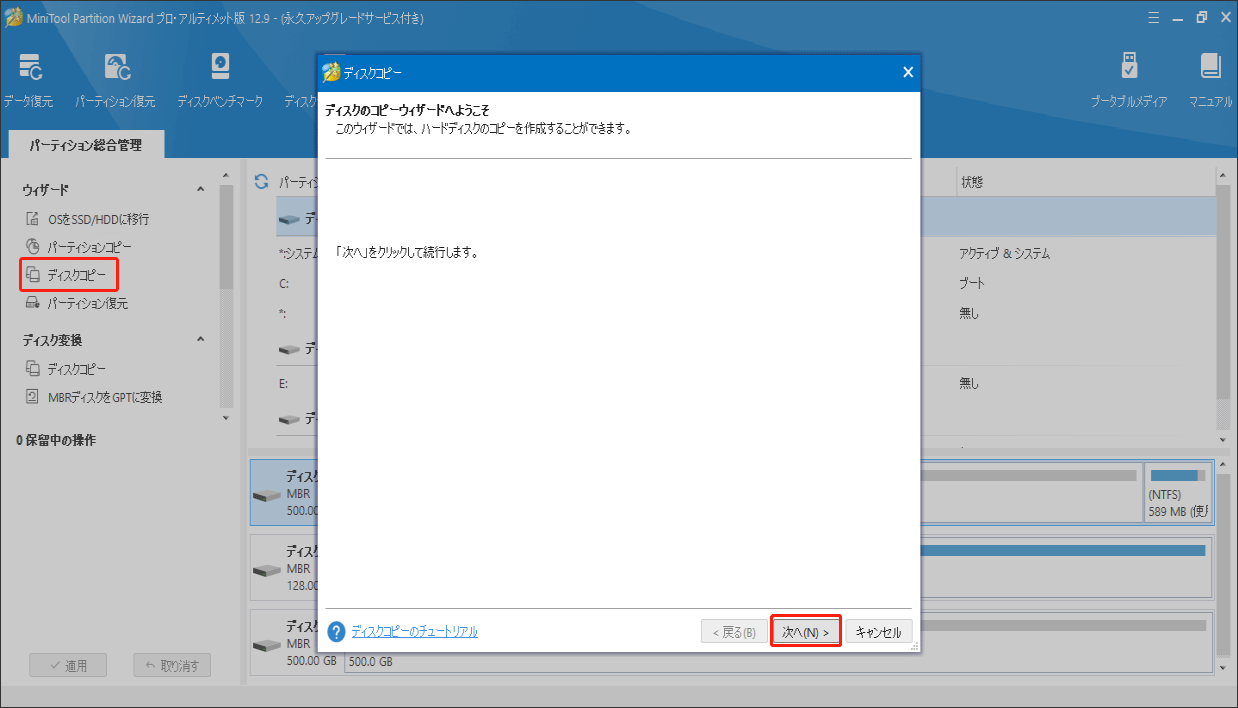Open the パーティション復元 toolbar tool

(x=115, y=80)
